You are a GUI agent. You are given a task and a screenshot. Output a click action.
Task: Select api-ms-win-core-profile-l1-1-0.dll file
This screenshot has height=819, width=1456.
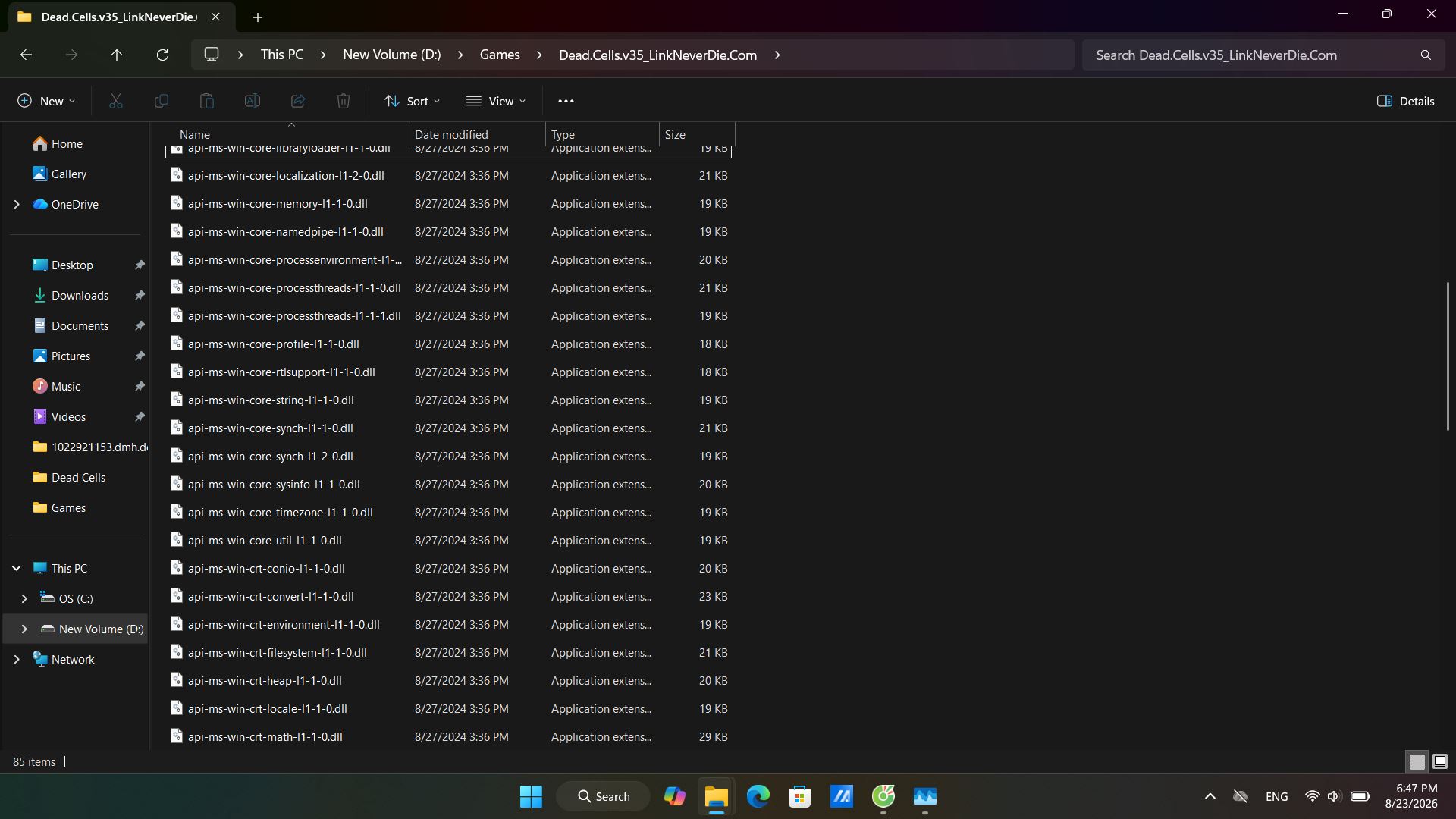pyautogui.click(x=448, y=344)
